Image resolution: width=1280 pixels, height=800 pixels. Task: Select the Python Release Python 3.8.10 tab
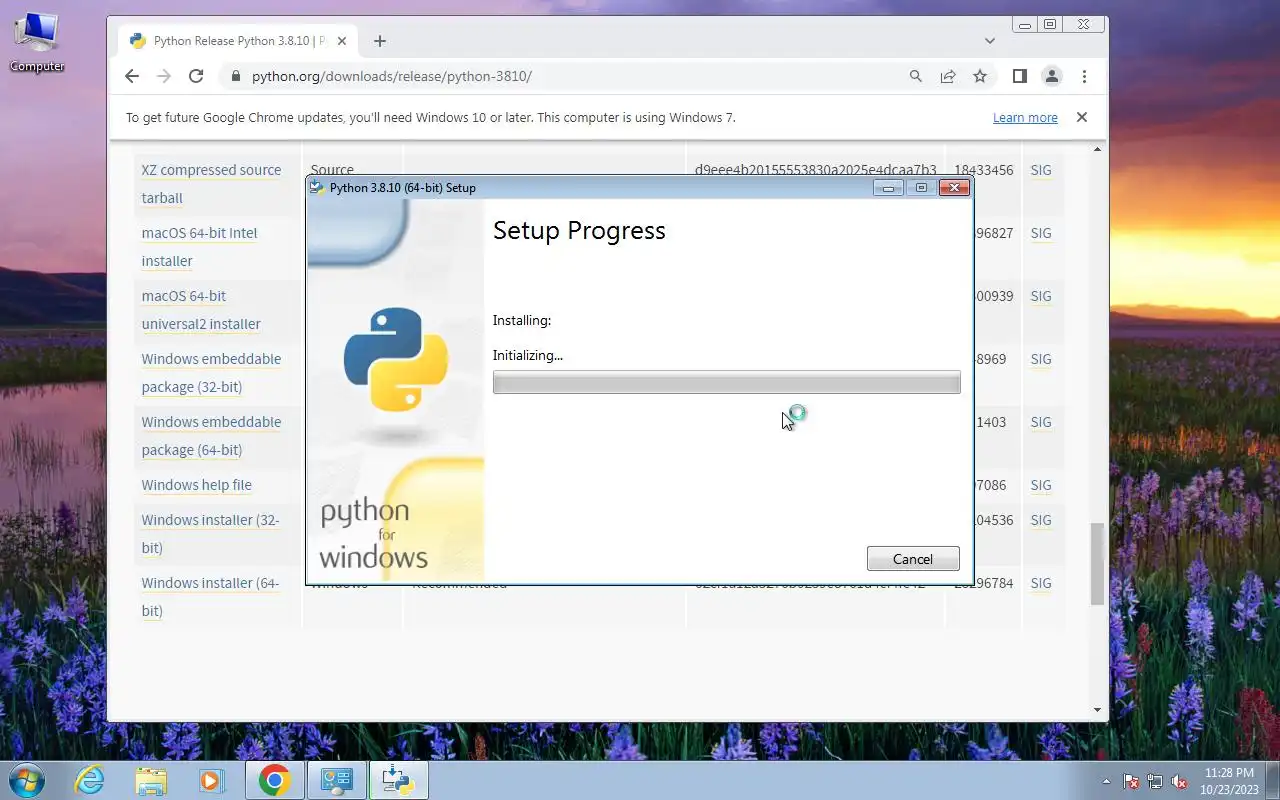[x=238, y=41]
